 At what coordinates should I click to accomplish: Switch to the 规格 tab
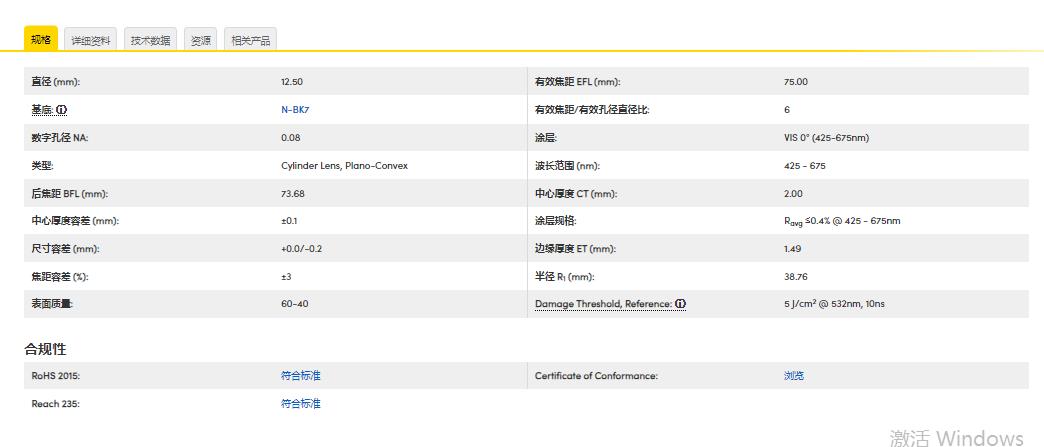coord(41,39)
